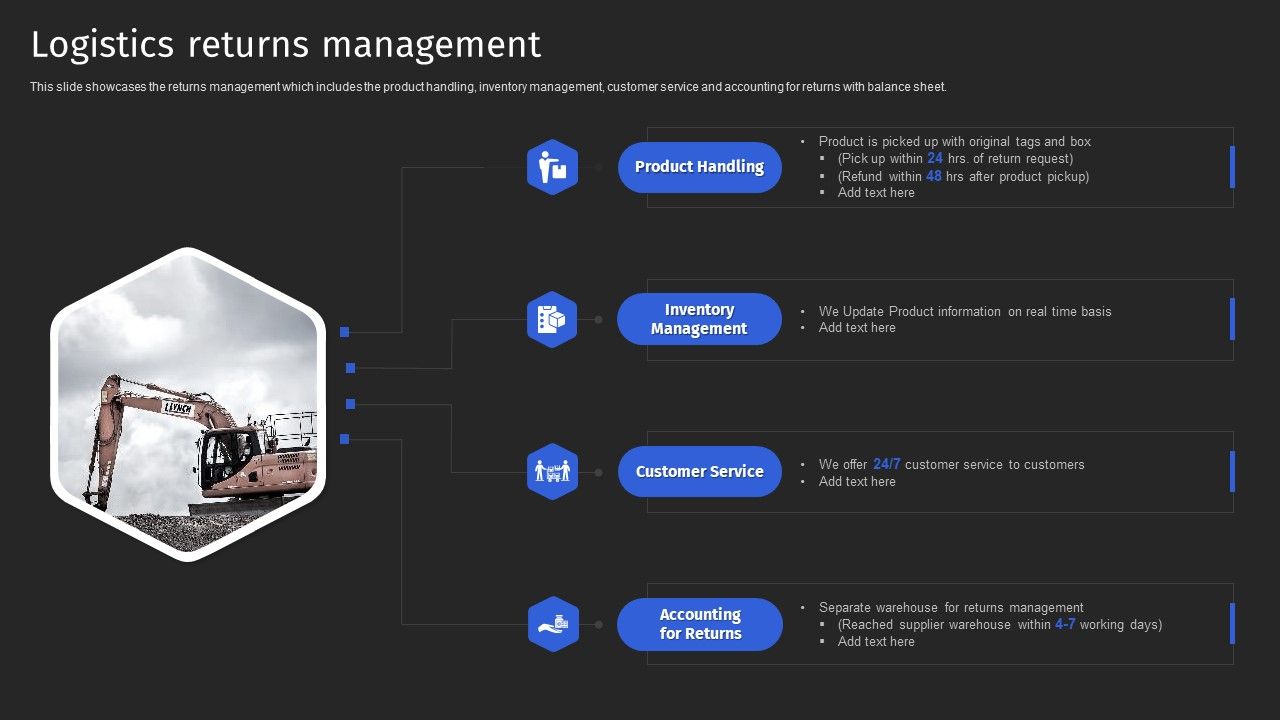Viewport: 1280px width, 720px height.
Task: Select 'Add text here' under Accounting for Returns
Action: (876, 642)
